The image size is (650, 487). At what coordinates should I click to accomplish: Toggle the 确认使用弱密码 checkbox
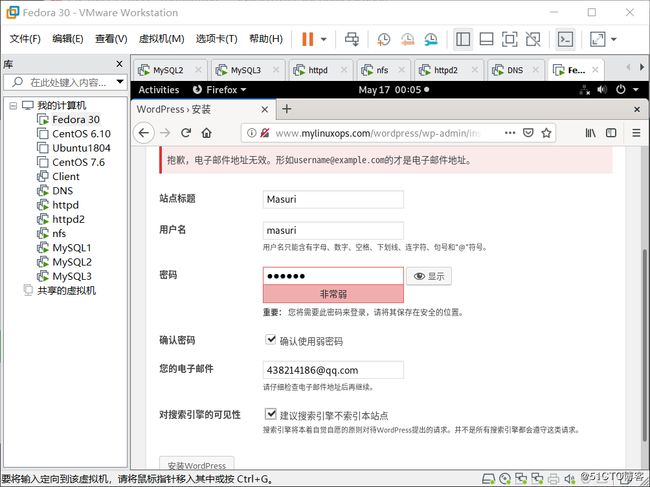point(270,340)
